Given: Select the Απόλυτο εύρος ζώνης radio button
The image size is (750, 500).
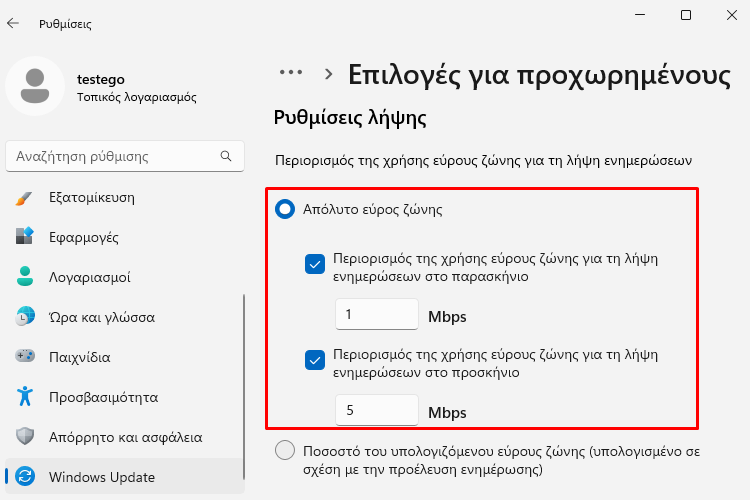Looking at the screenshot, I should pyautogui.click(x=285, y=209).
